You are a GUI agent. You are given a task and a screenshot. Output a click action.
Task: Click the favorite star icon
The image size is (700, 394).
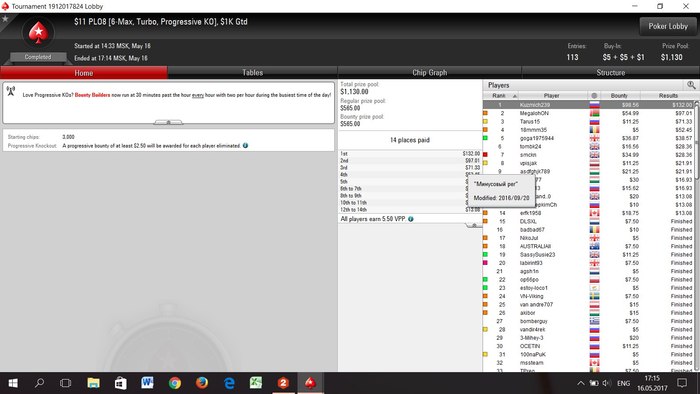pyautogui.click(x=5, y=19)
